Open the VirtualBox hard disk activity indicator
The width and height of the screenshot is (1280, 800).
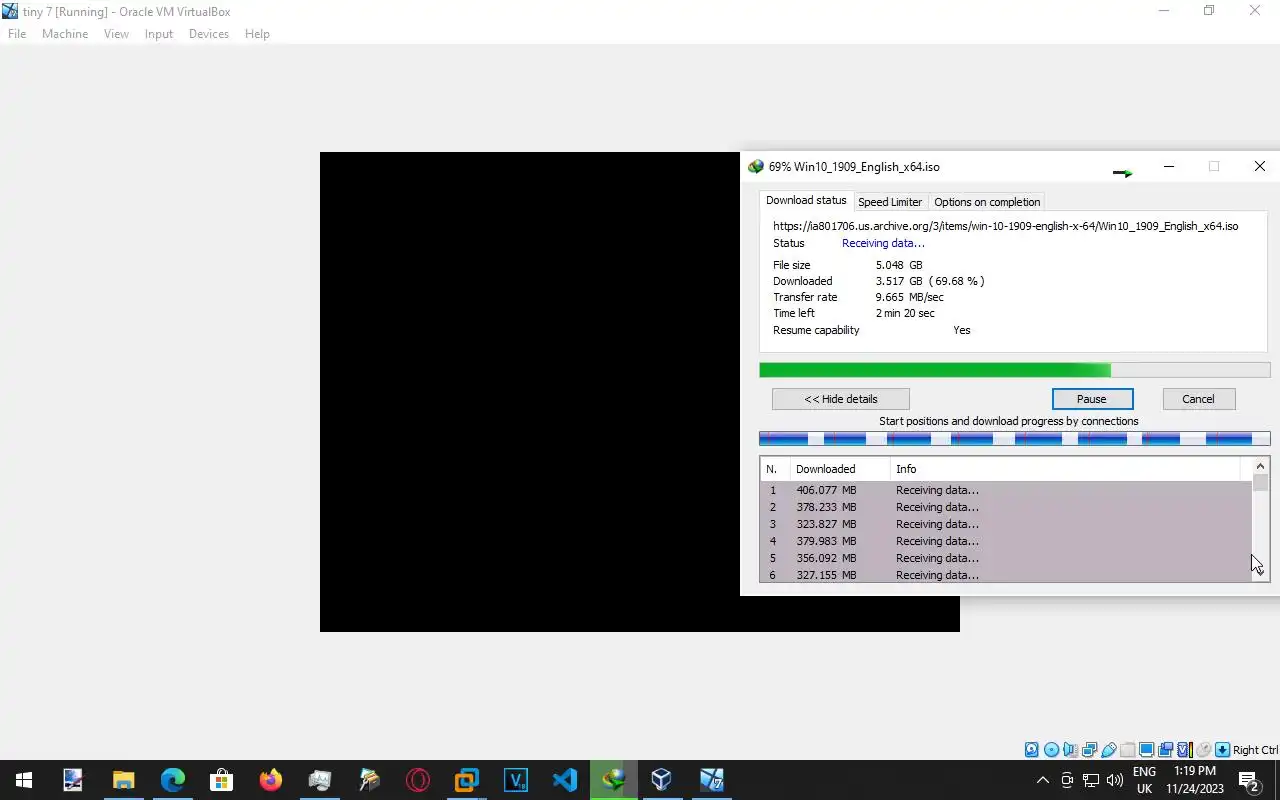click(x=1031, y=750)
